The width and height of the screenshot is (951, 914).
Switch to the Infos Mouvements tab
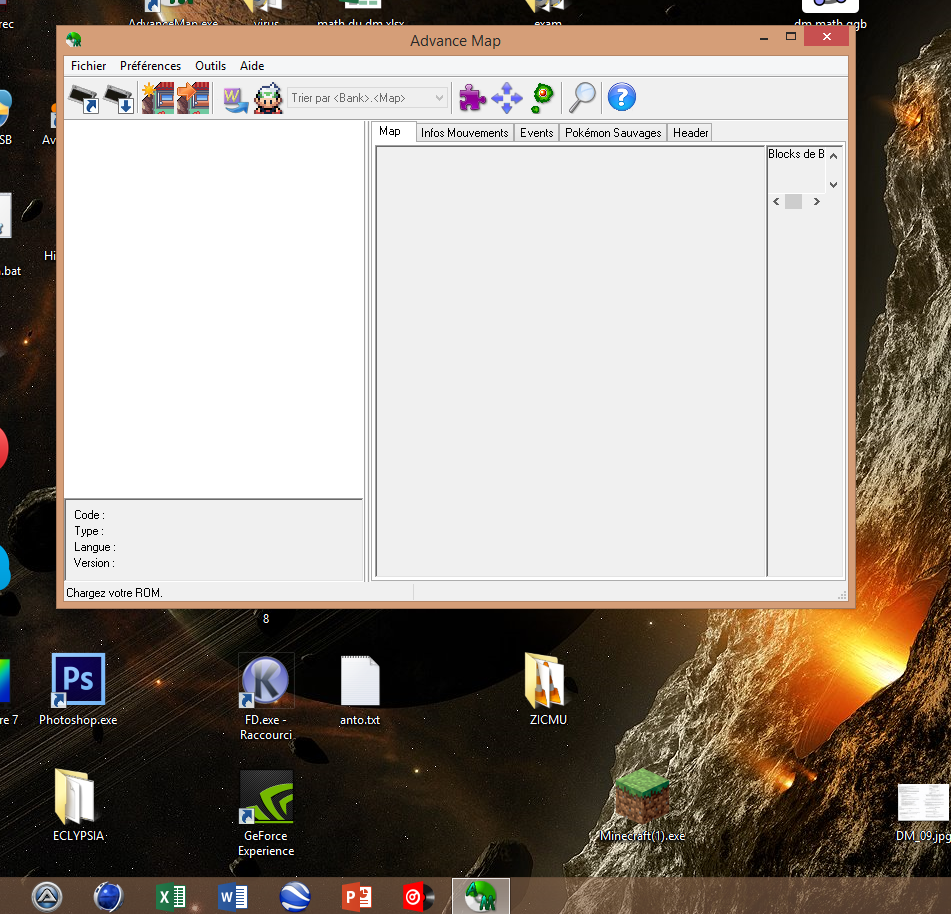(x=464, y=133)
